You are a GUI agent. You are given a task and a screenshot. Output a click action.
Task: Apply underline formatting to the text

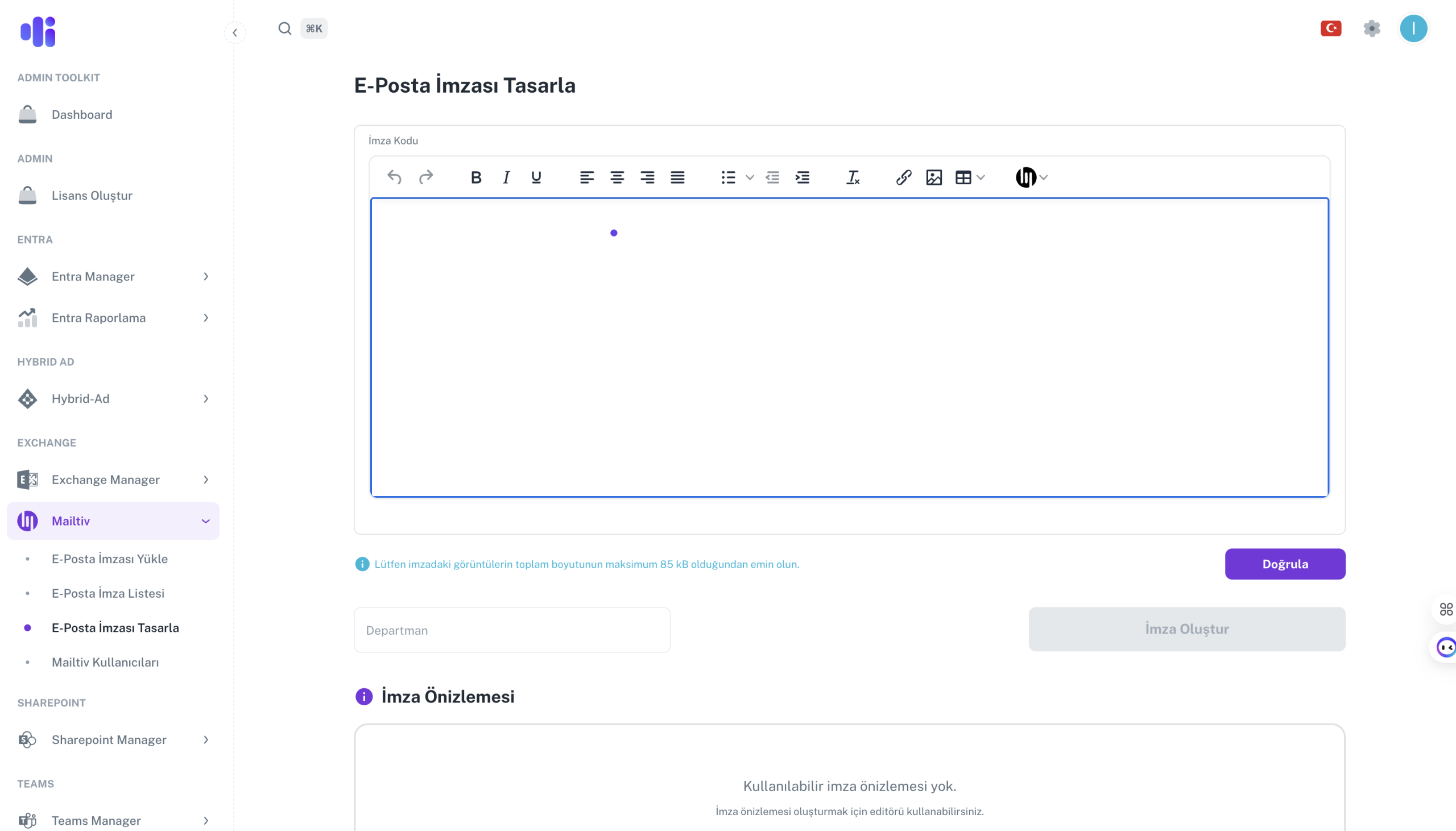coord(536,177)
